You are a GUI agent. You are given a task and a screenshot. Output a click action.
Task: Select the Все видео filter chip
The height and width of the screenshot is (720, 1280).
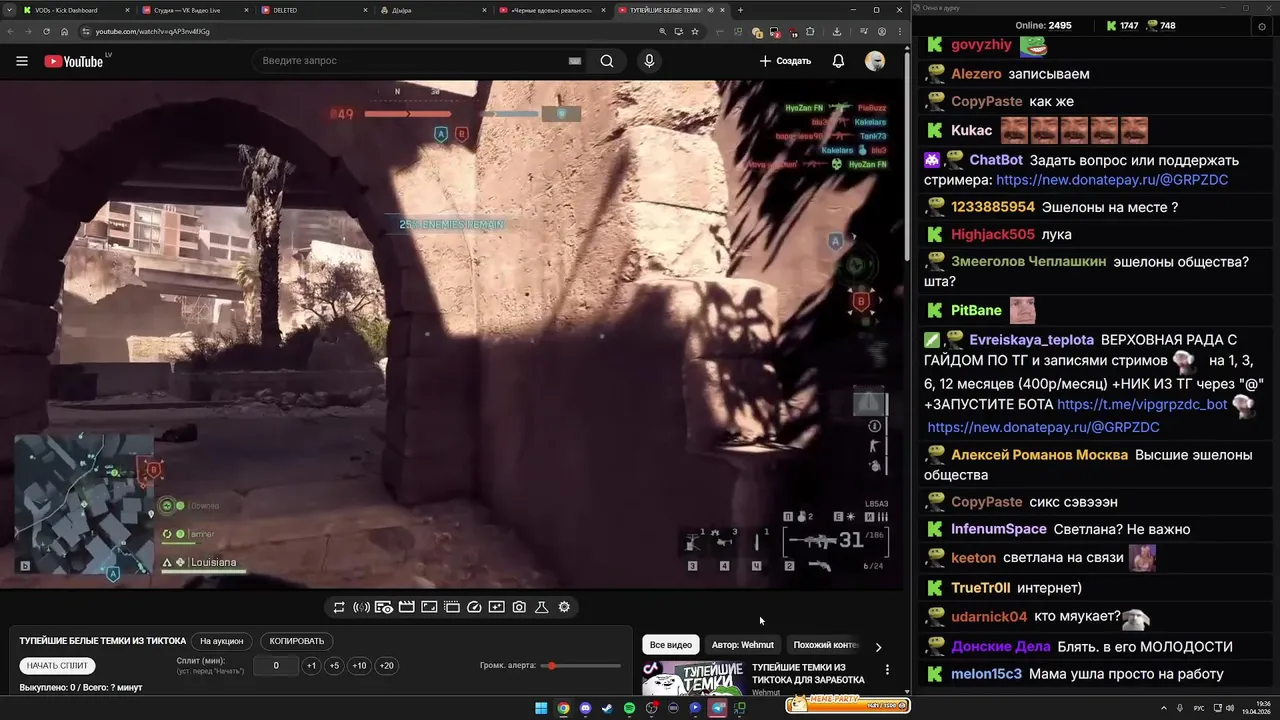click(671, 645)
